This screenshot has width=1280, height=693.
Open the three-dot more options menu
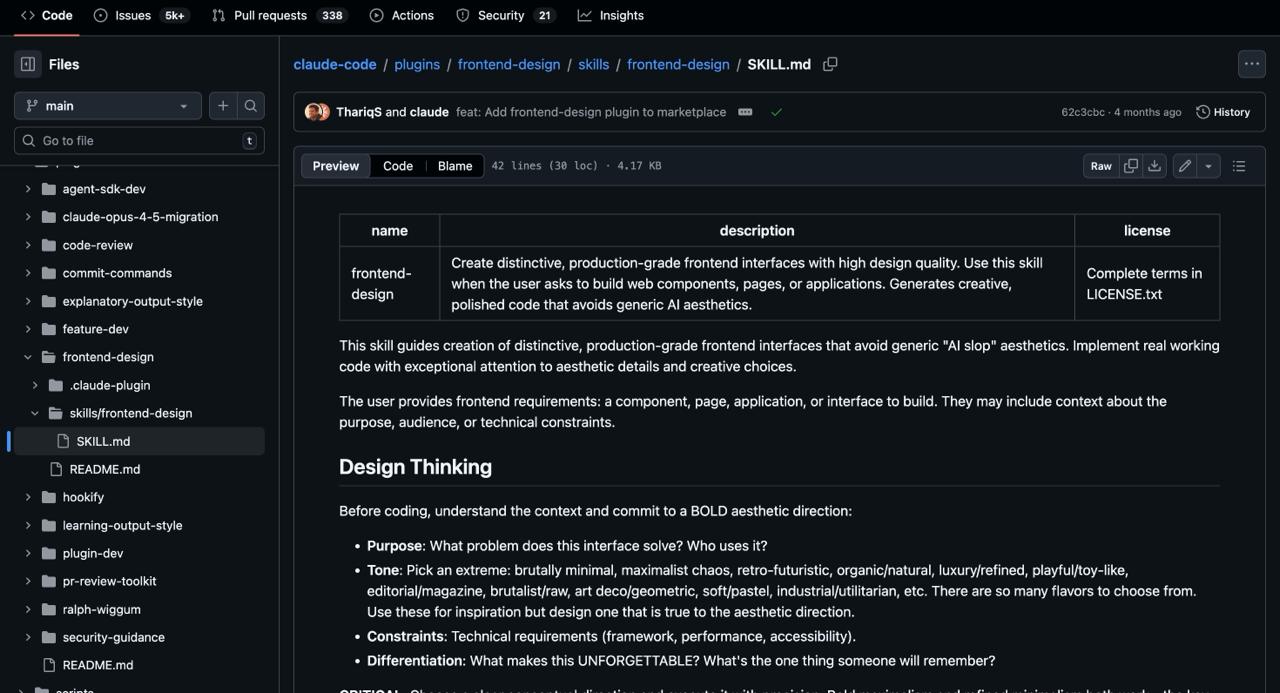click(1251, 64)
